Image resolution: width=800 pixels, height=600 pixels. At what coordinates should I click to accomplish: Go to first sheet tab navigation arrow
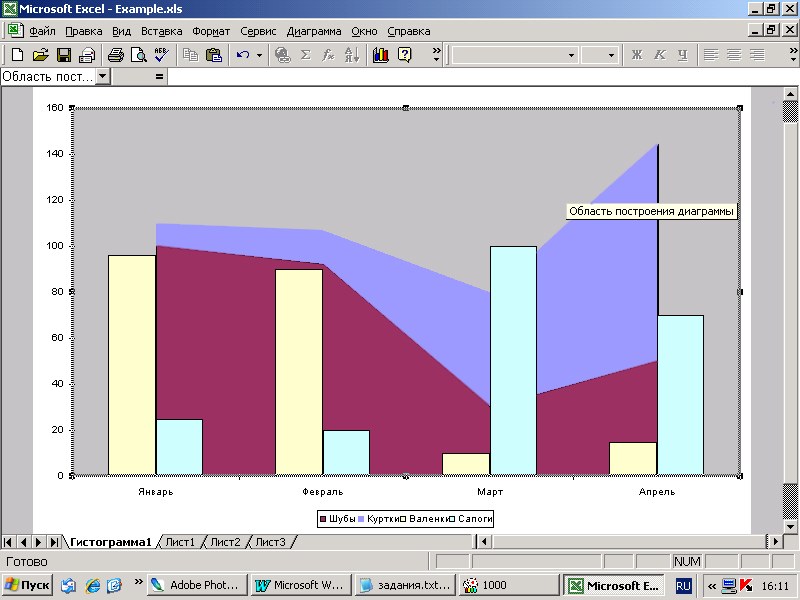(8, 542)
